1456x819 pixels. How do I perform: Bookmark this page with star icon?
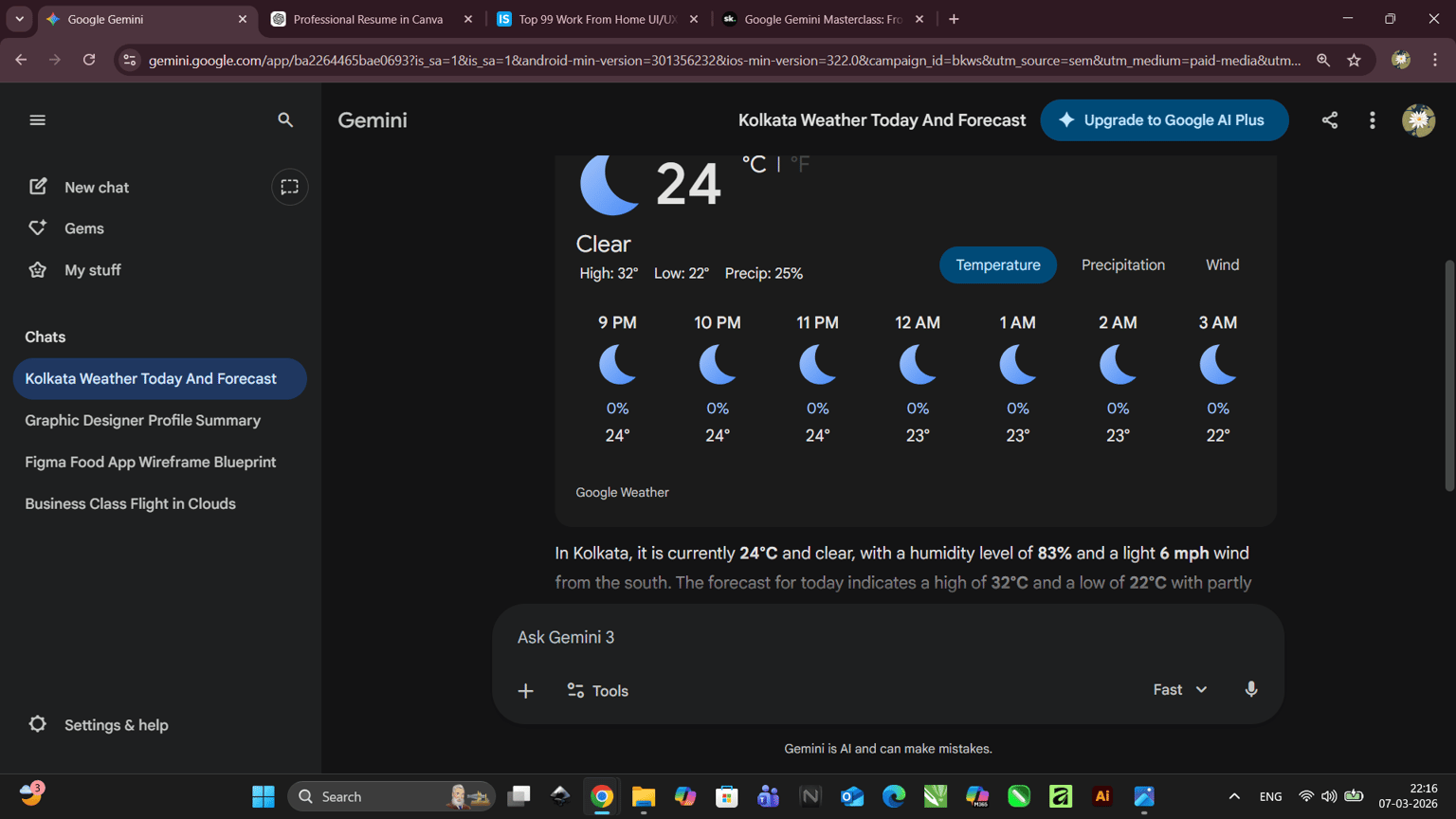(x=1354, y=60)
